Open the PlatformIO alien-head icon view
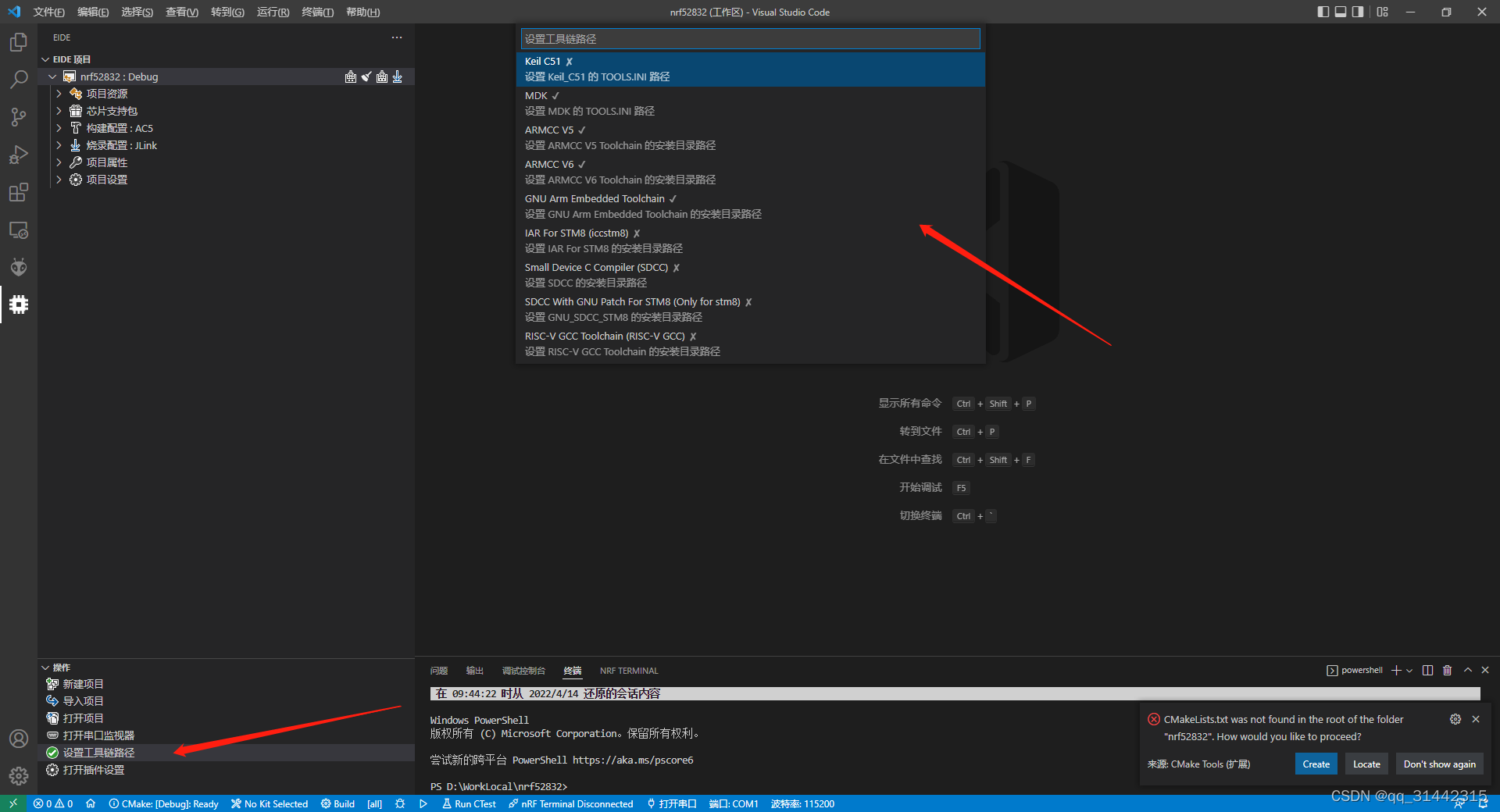1500x812 pixels. (x=19, y=267)
